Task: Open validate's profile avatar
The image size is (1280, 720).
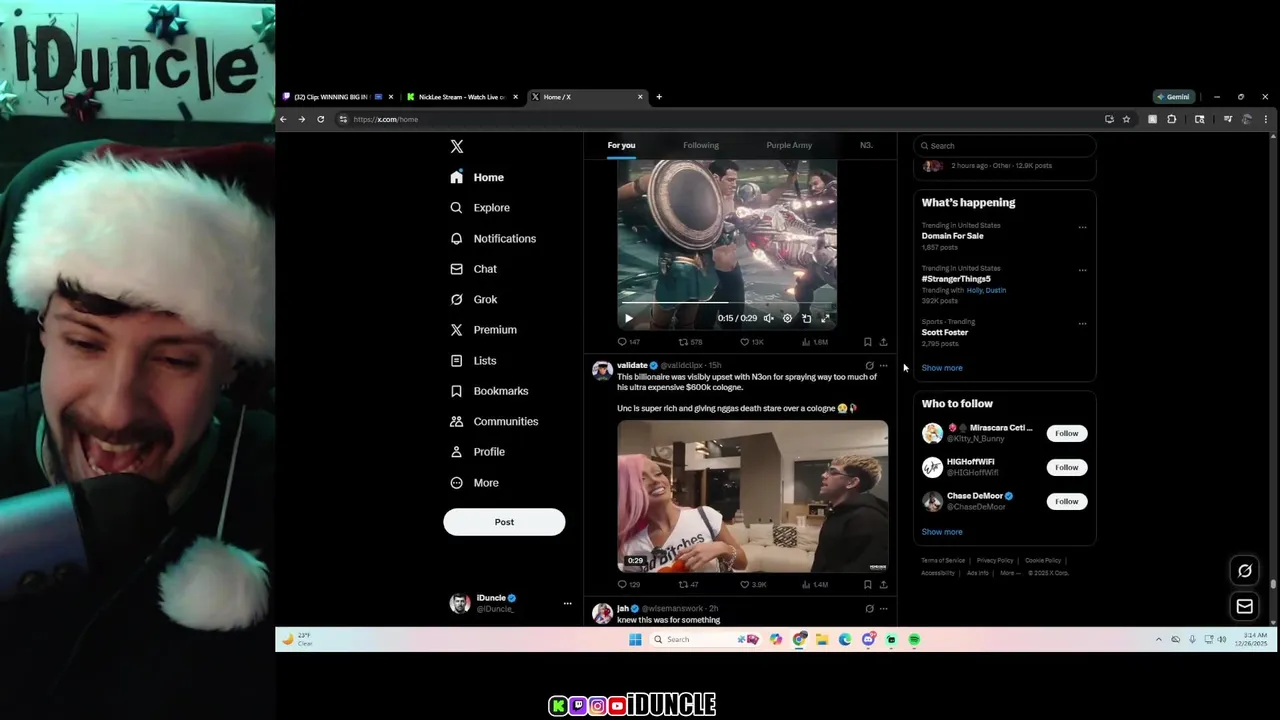Action: point(602,371)
